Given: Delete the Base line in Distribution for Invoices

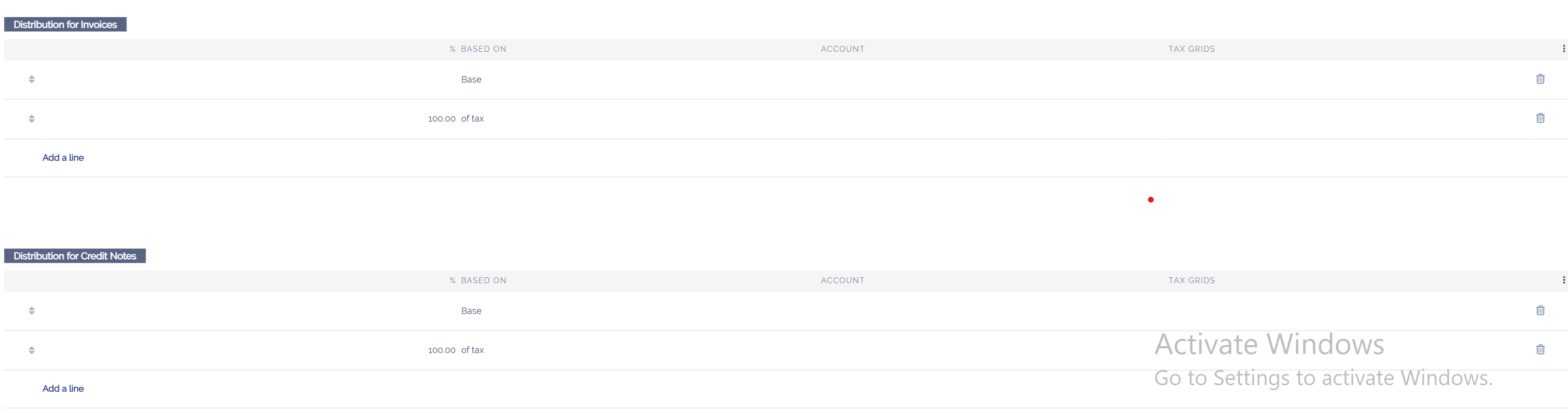Looking at the screenshot, I should (x=1540, y=79).
